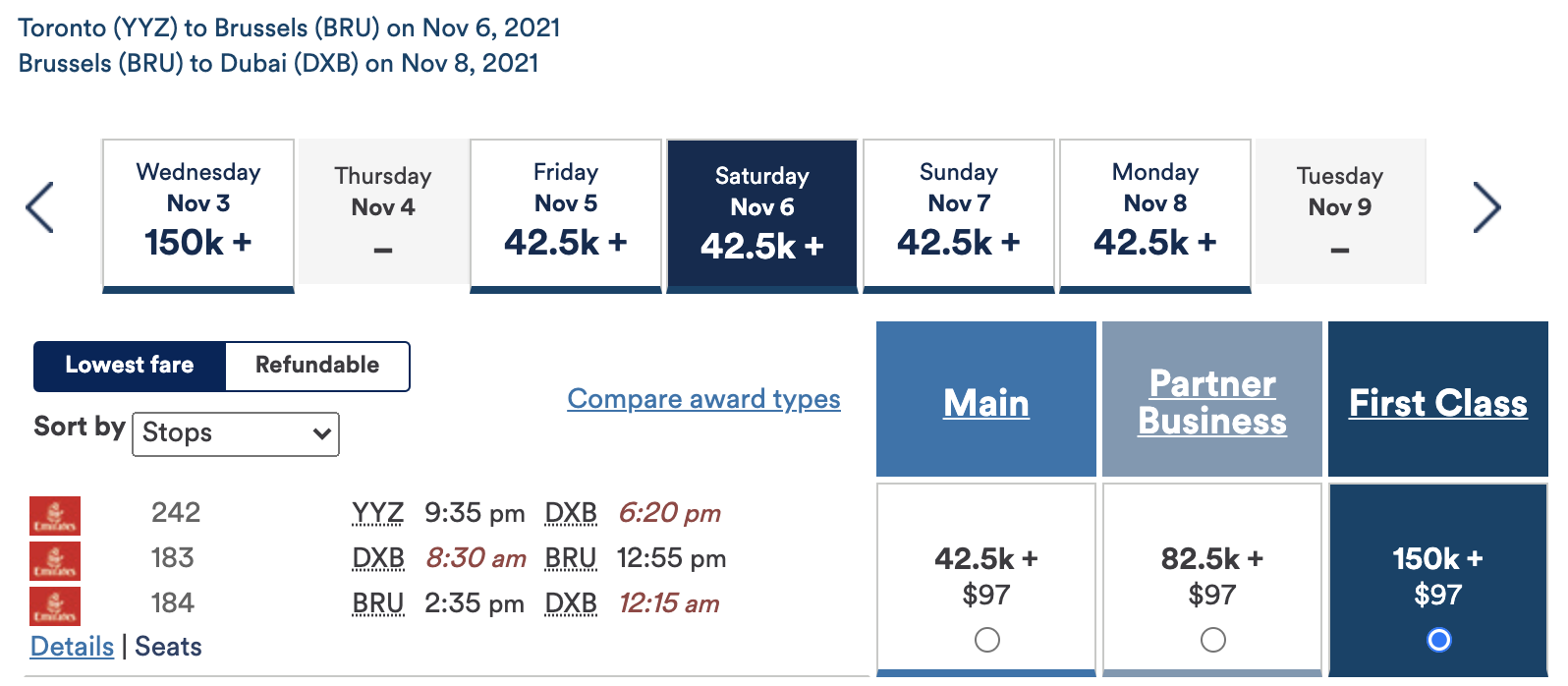Click Emirates logo for flight 183

pos(55,560)
